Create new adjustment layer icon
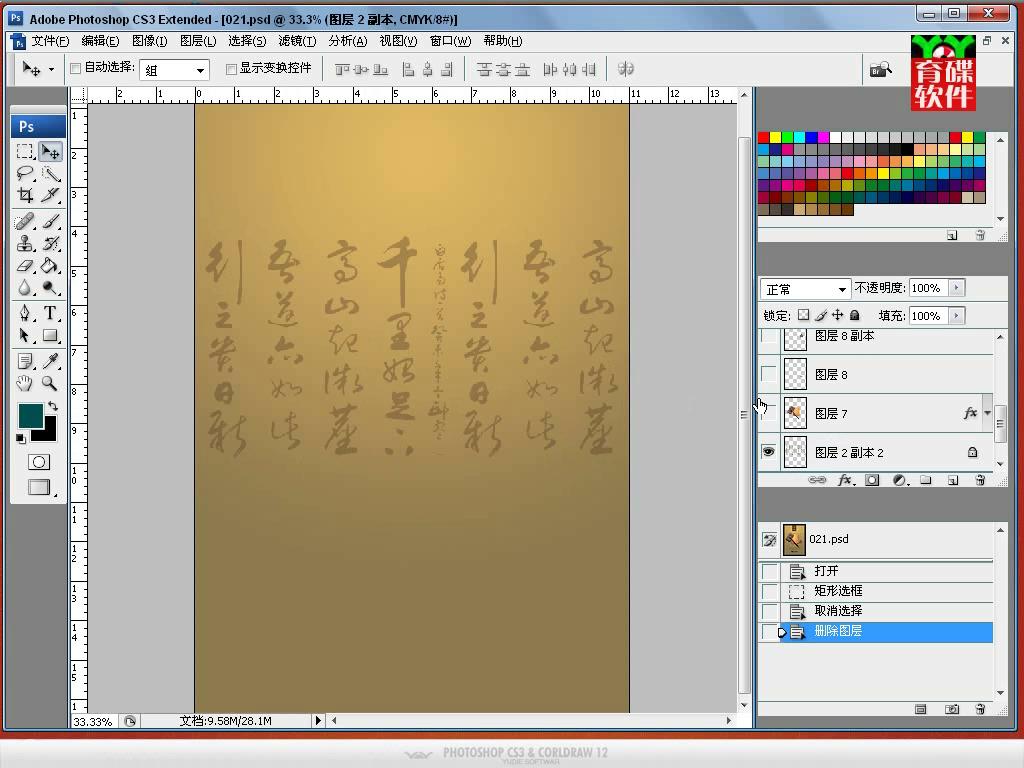The image size is (1024, 768). tap(900, 480)
